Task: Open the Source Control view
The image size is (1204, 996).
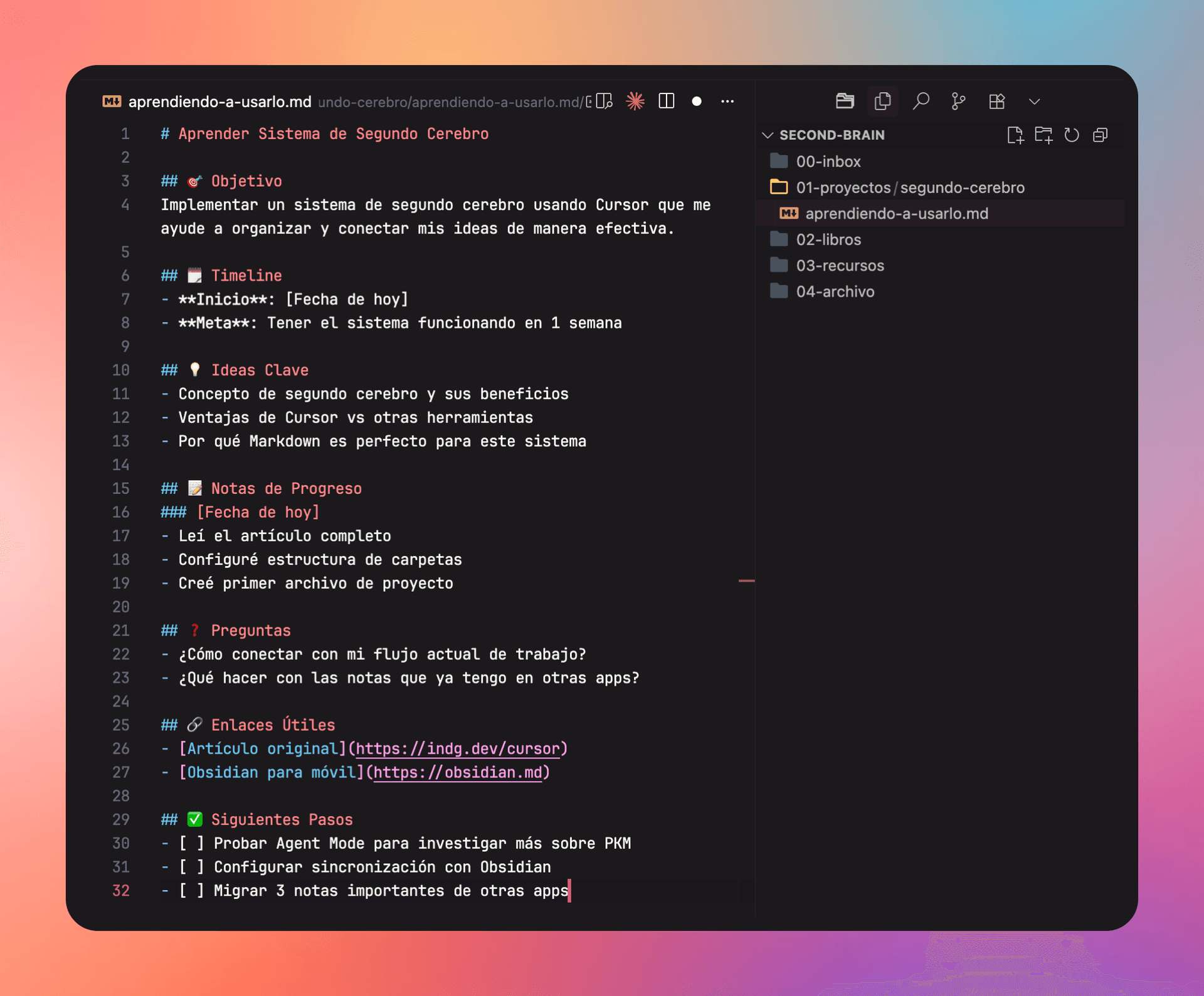Action: click(x=958, y=101)
